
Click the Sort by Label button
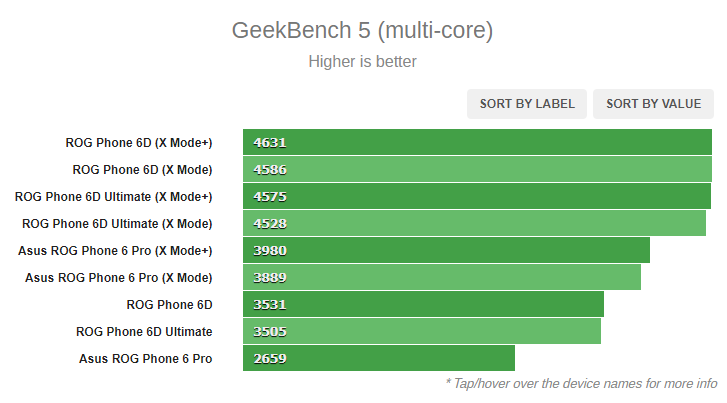coord(527,104)
